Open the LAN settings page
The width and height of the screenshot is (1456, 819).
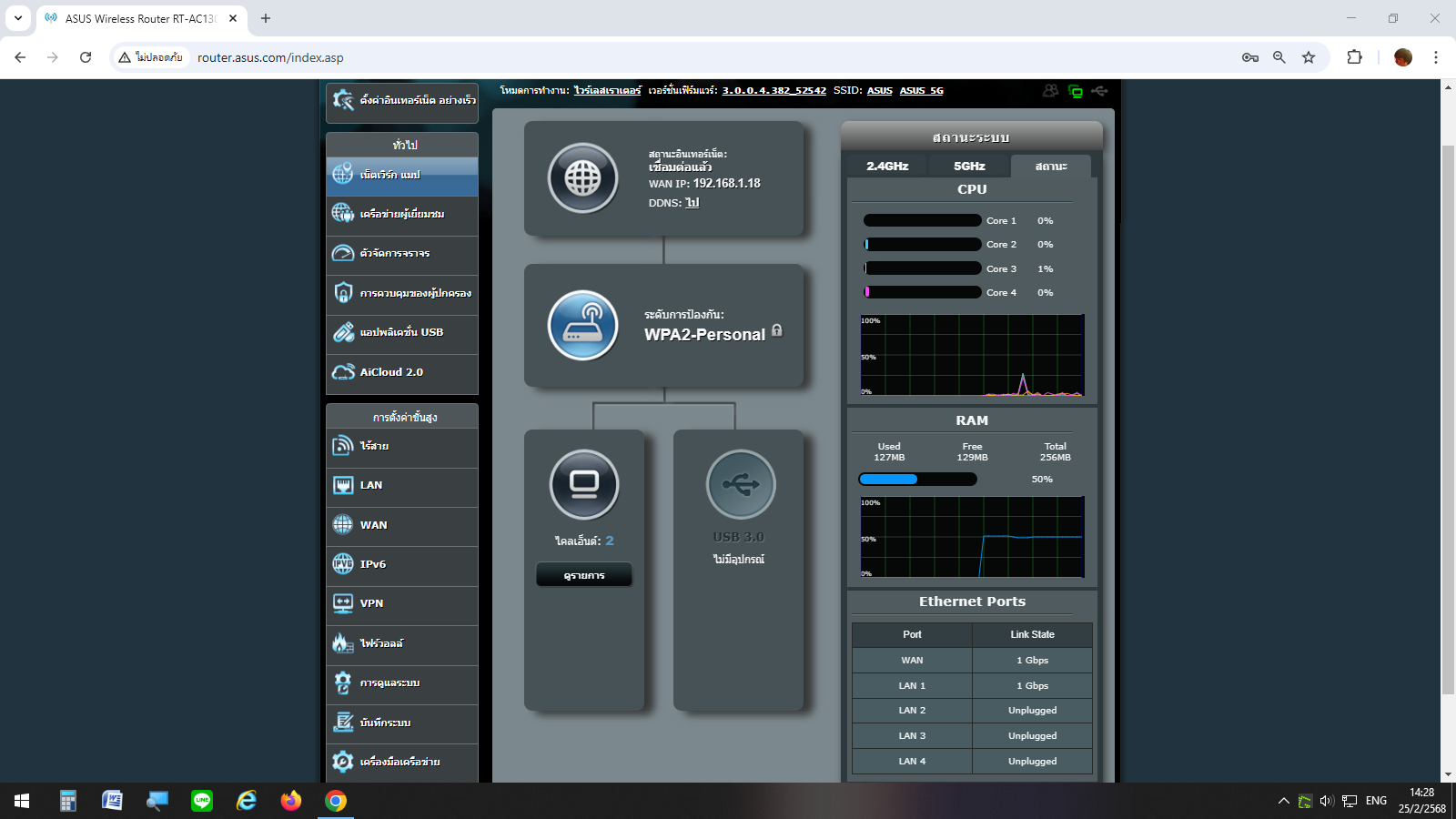[401, 485]
